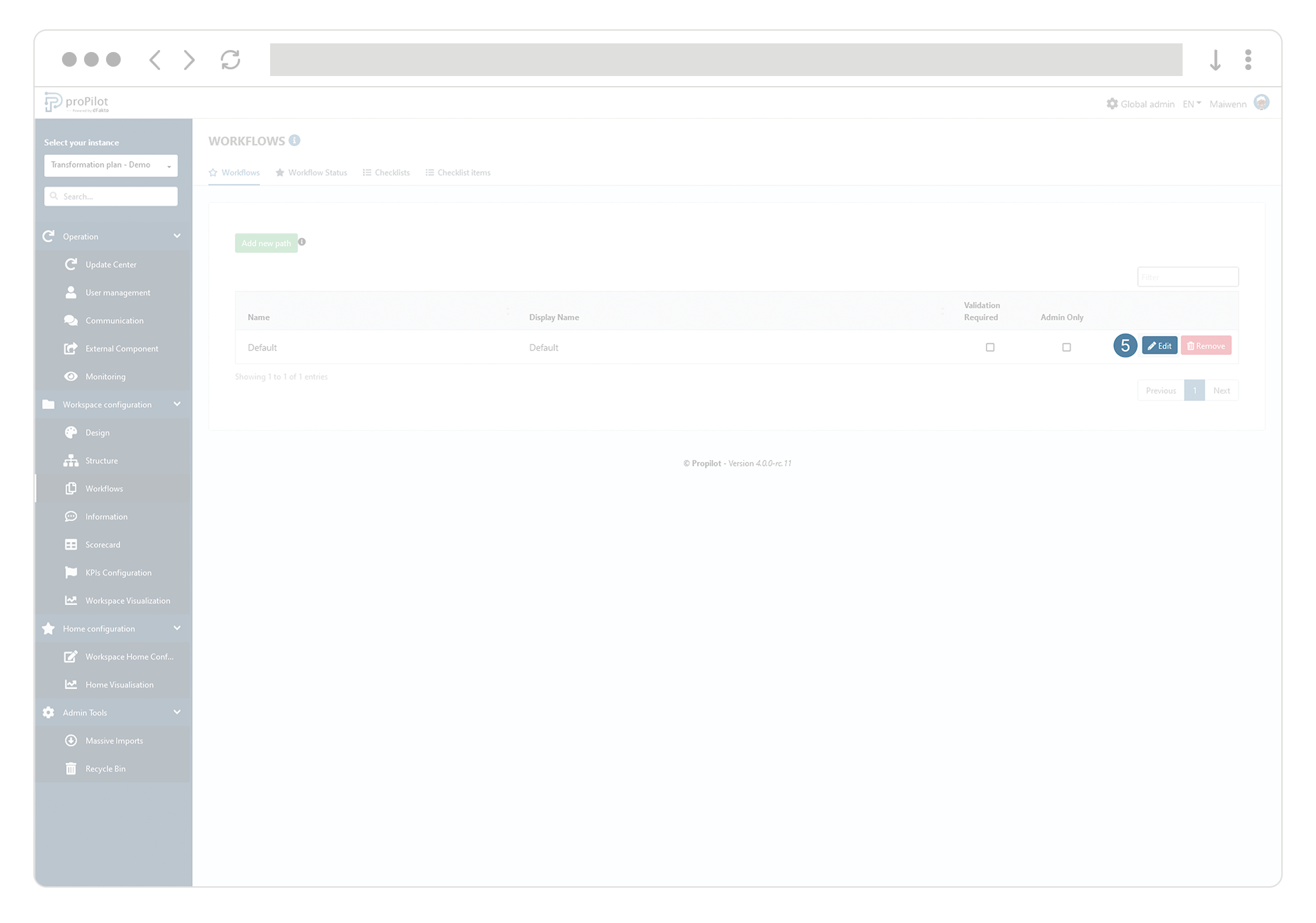Open the Scorecard configuration

coord(71,544)
